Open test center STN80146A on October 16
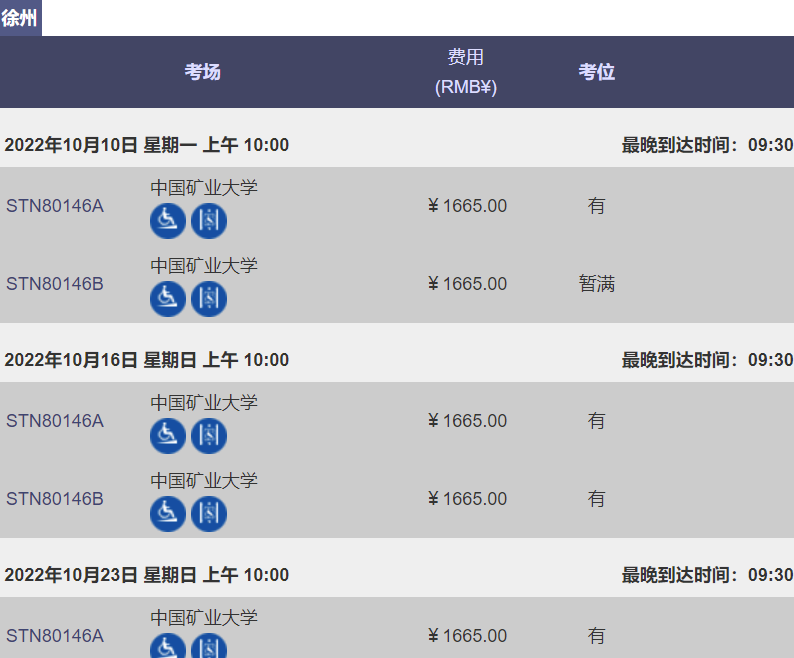The image size is (794, 658). [55, 421]
